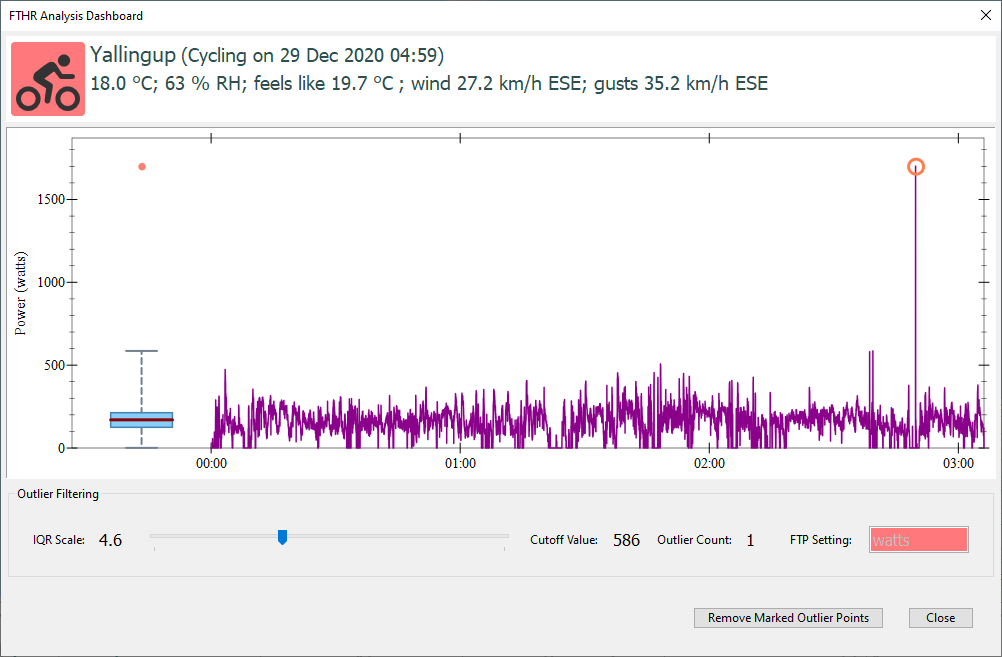The image size is (1002, 657).
Task: Click the Yallingup activity title text
Action: [267, 55]
